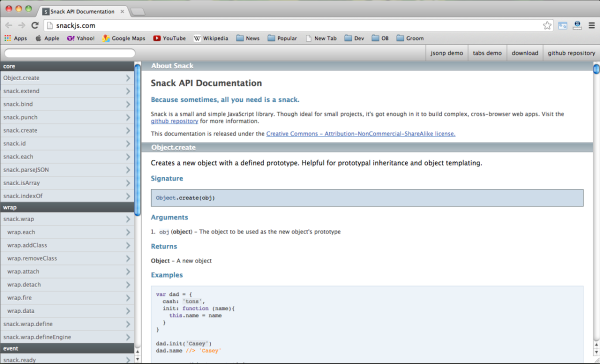600x364 pixels.
Task: Expand snack.parseJSON chevron in sidebar
Action: [x=128, y=170]
